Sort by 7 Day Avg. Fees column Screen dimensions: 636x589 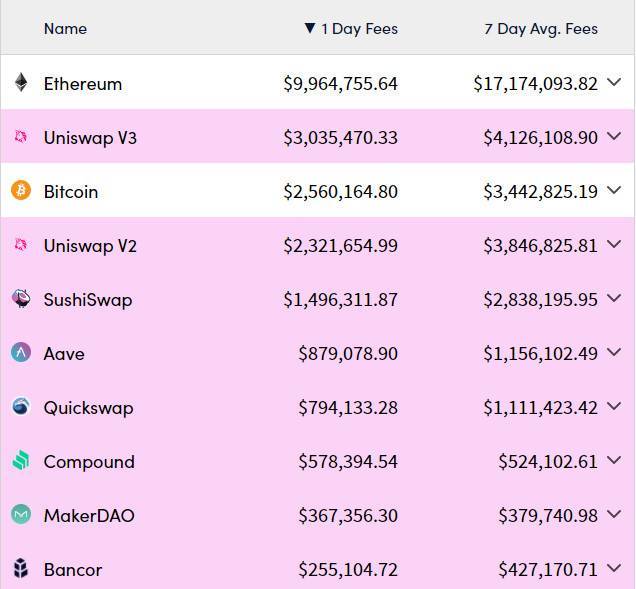pos(541,29)
